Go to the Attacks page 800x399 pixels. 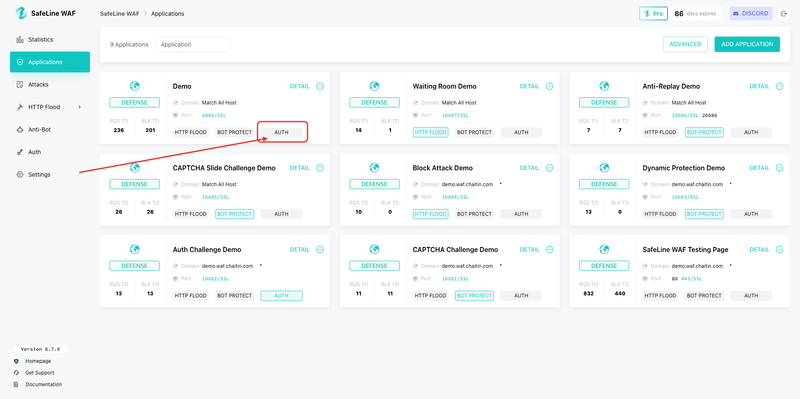pyautogui.click(x=49, y=85)
